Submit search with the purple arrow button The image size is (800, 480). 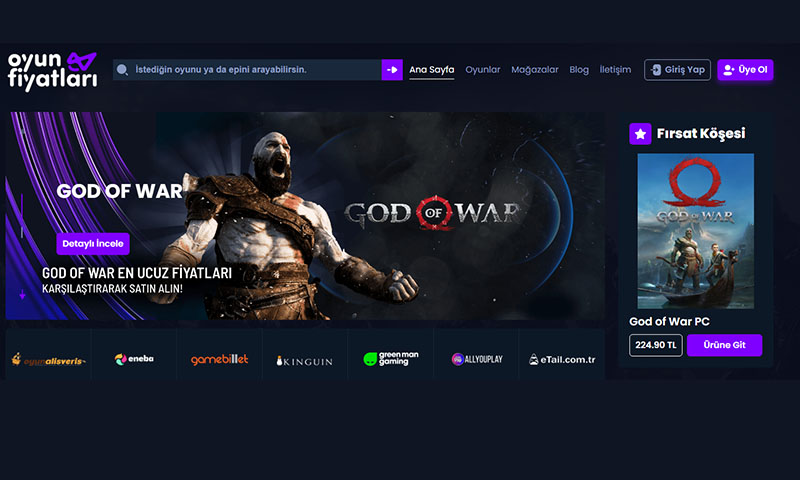pyautogui.click(x=392, y=70)
